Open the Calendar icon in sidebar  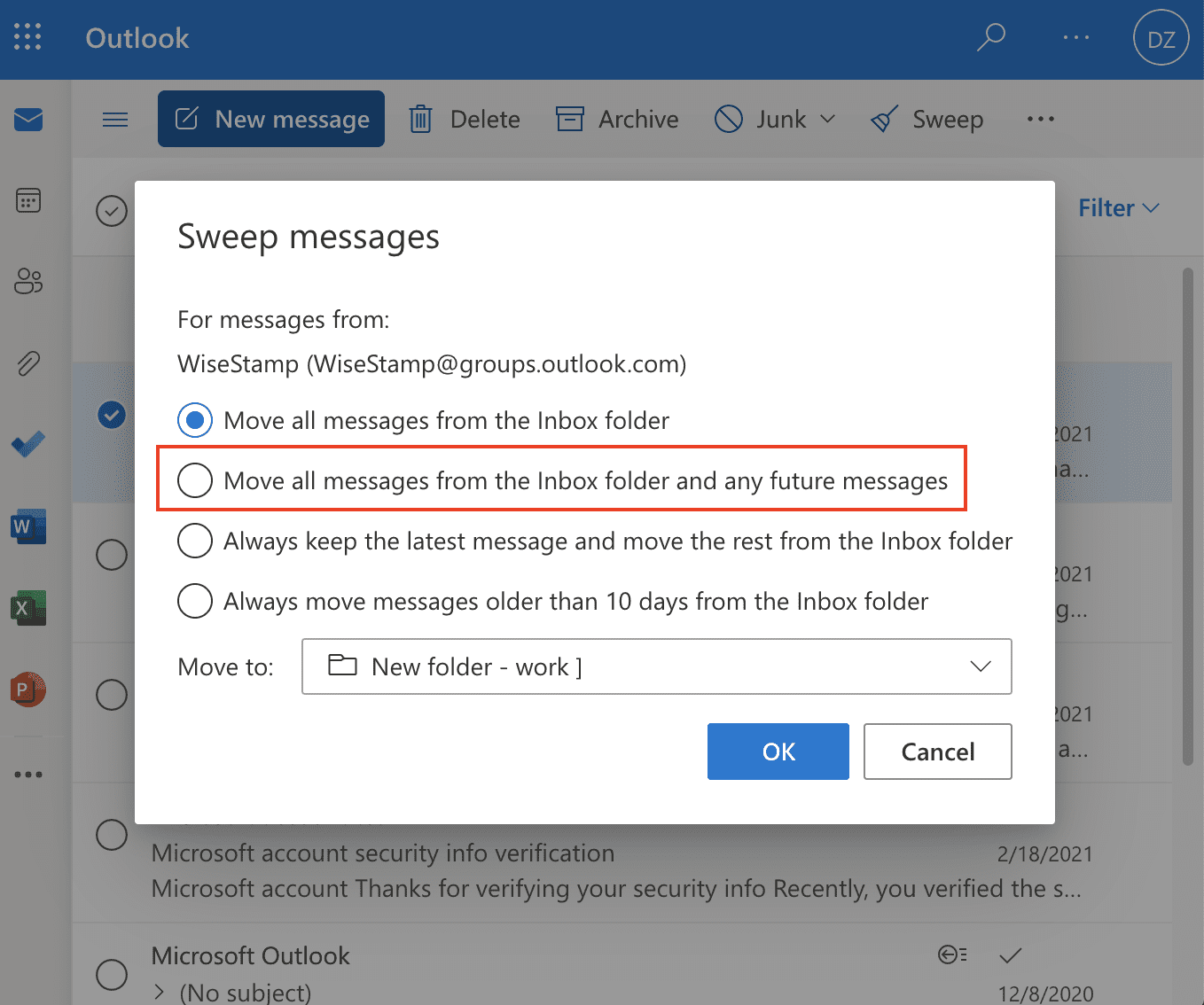tap(28, 201)
